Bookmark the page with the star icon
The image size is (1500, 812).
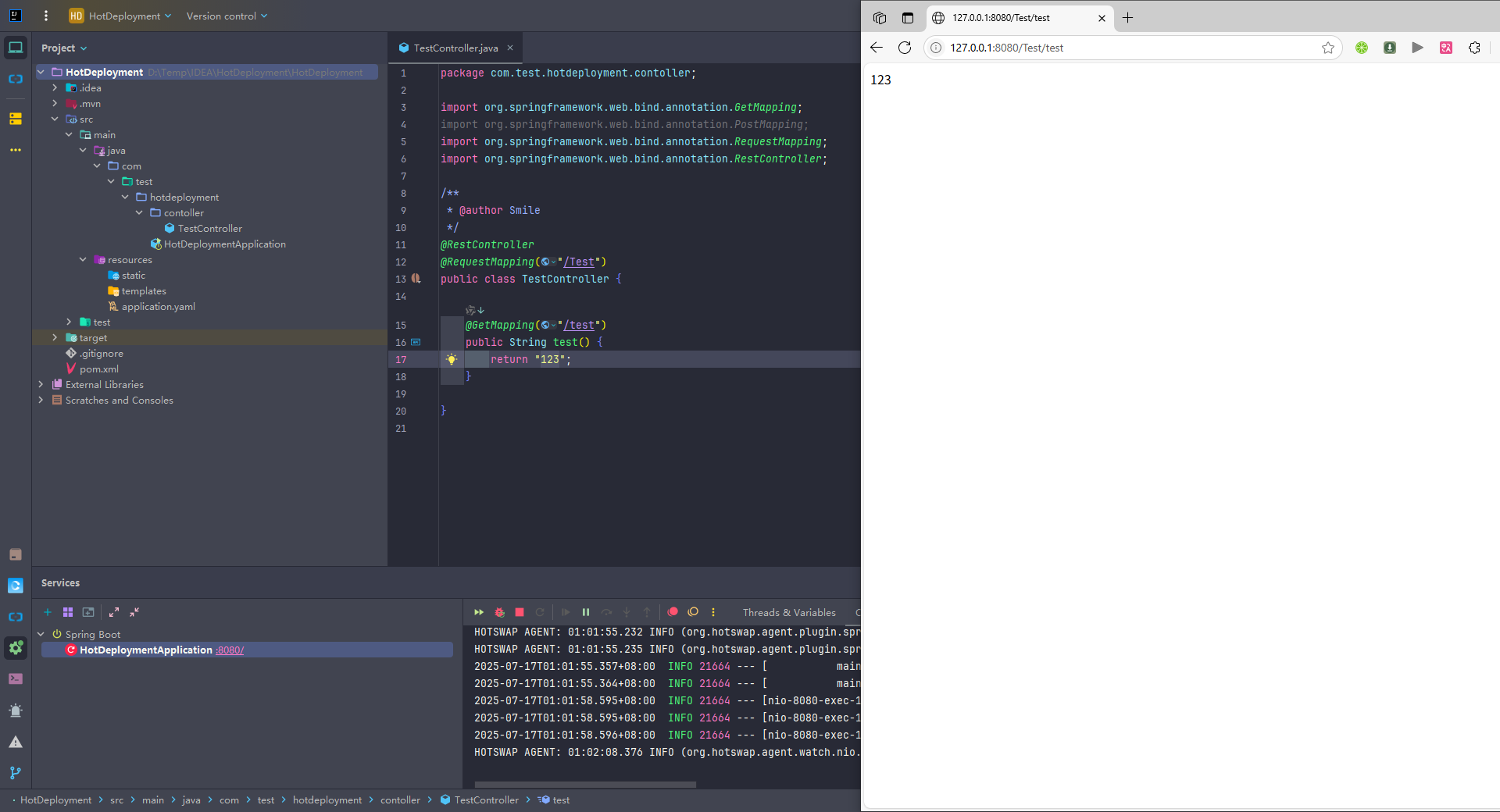(1327, 48)
